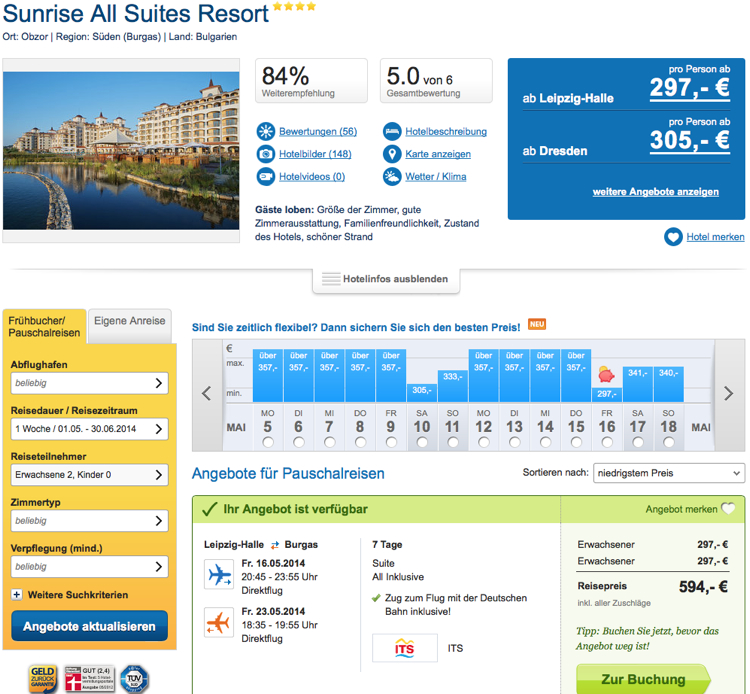This screenshot has width=750, height=694.
Task: Open the Abflughafen selector
Action: [89, 383]
